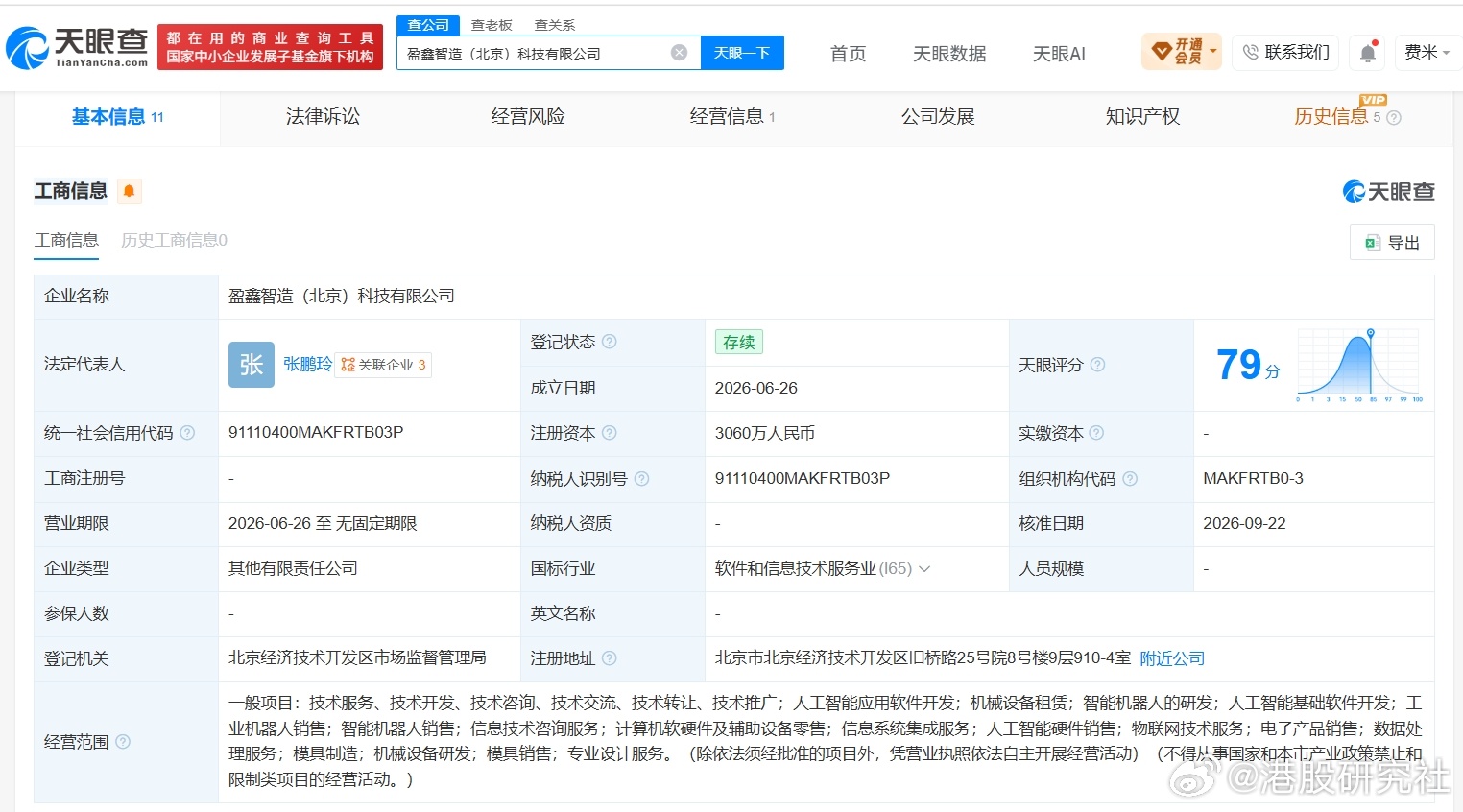
Task: Click the help icon next to 实缴资本
Action: tap(1096, 433)
